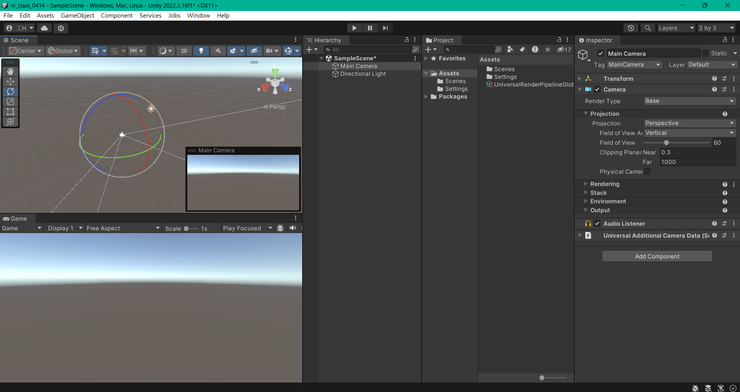Open the Display 1 dropdown
The width and height of the screenshot is (740, 392).
[x=65, y=228]
